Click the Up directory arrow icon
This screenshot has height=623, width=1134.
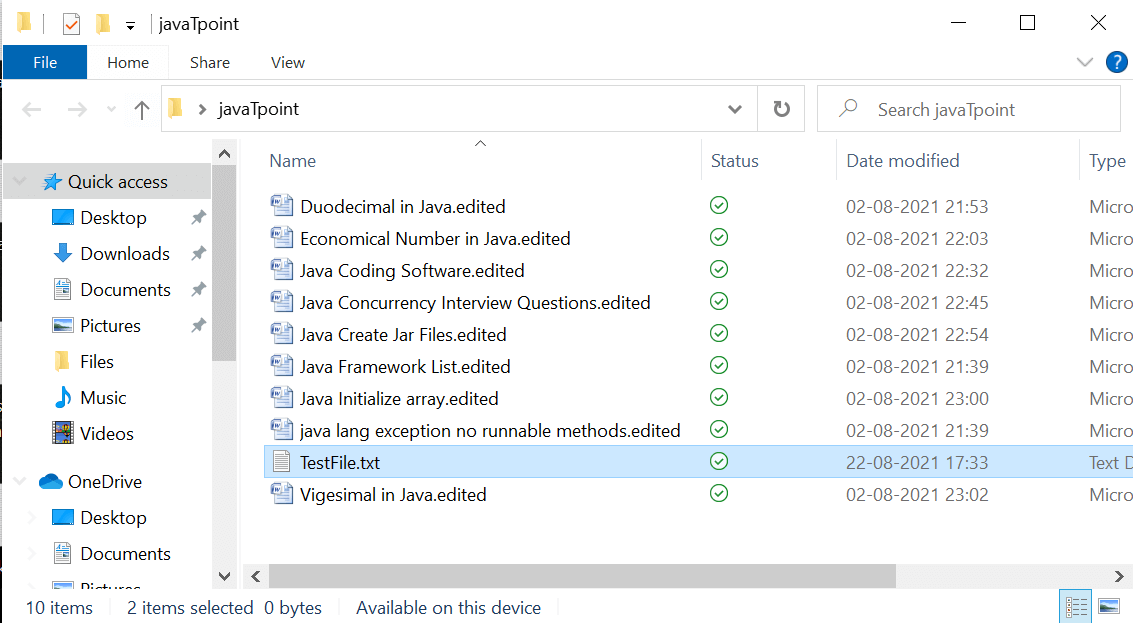(142, 110)
